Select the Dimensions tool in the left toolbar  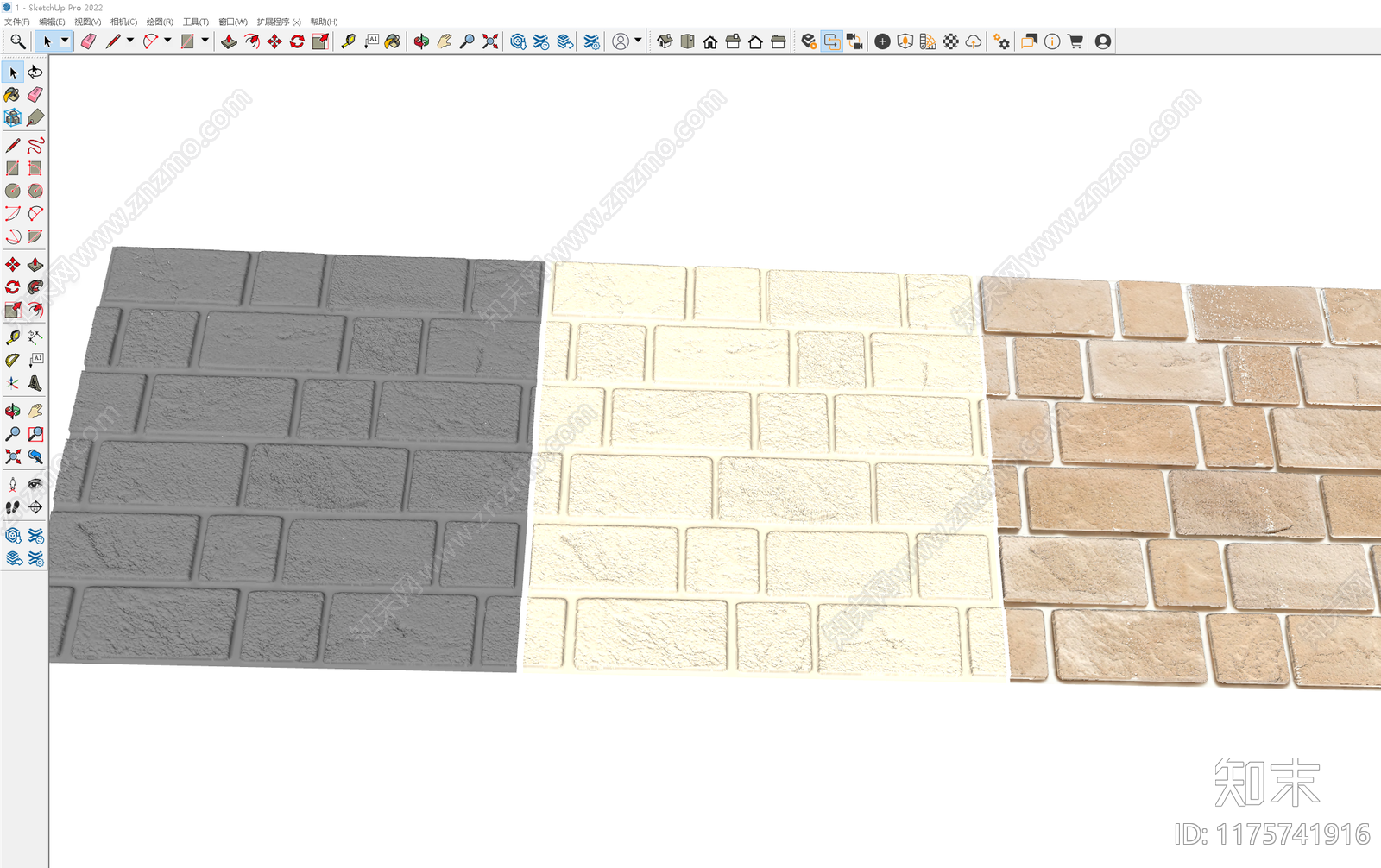coord(35,337)
